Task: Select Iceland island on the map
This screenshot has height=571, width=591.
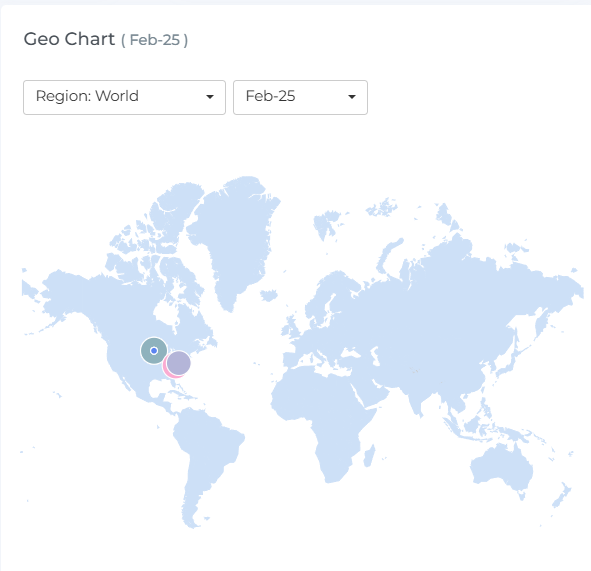Action: tap(269, 295)
